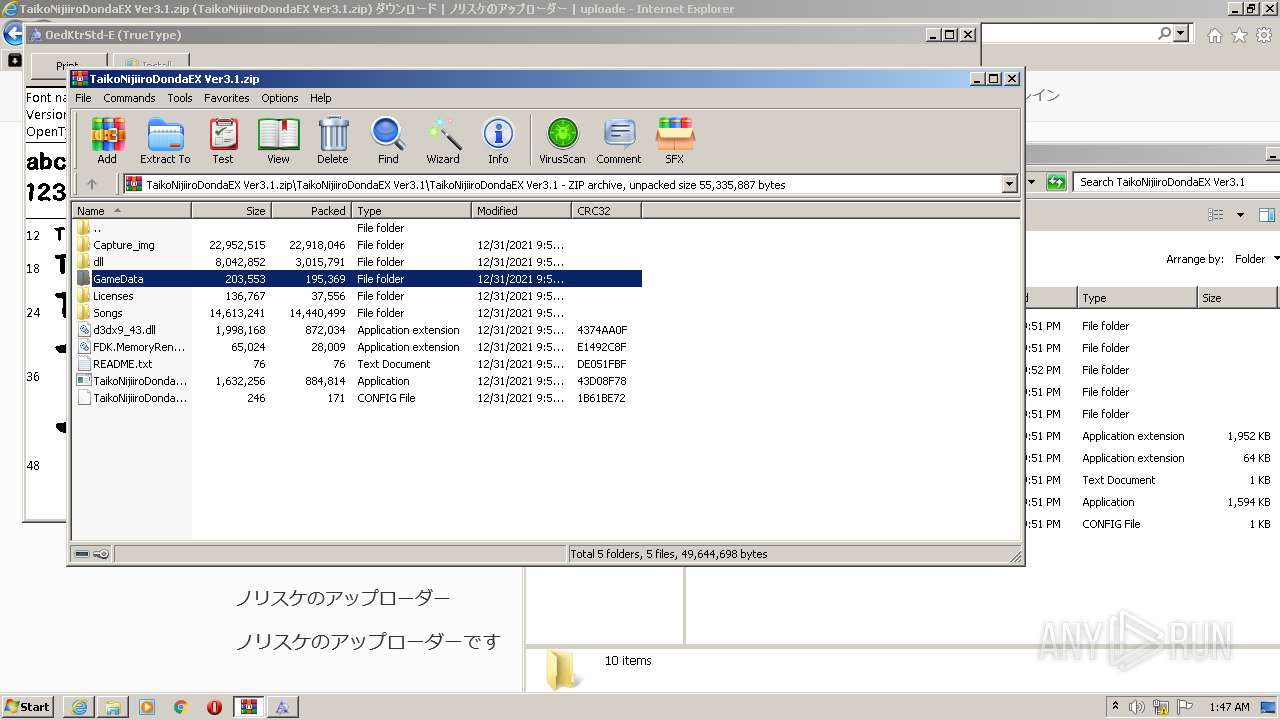Select the GameData folder row
The height and width of the screenshot is (720, 1280).
[x=357, y=279]
